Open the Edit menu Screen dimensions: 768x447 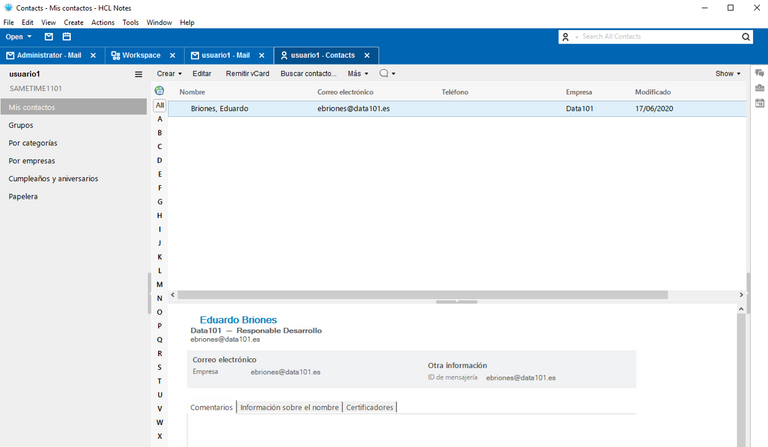(27, 23)
